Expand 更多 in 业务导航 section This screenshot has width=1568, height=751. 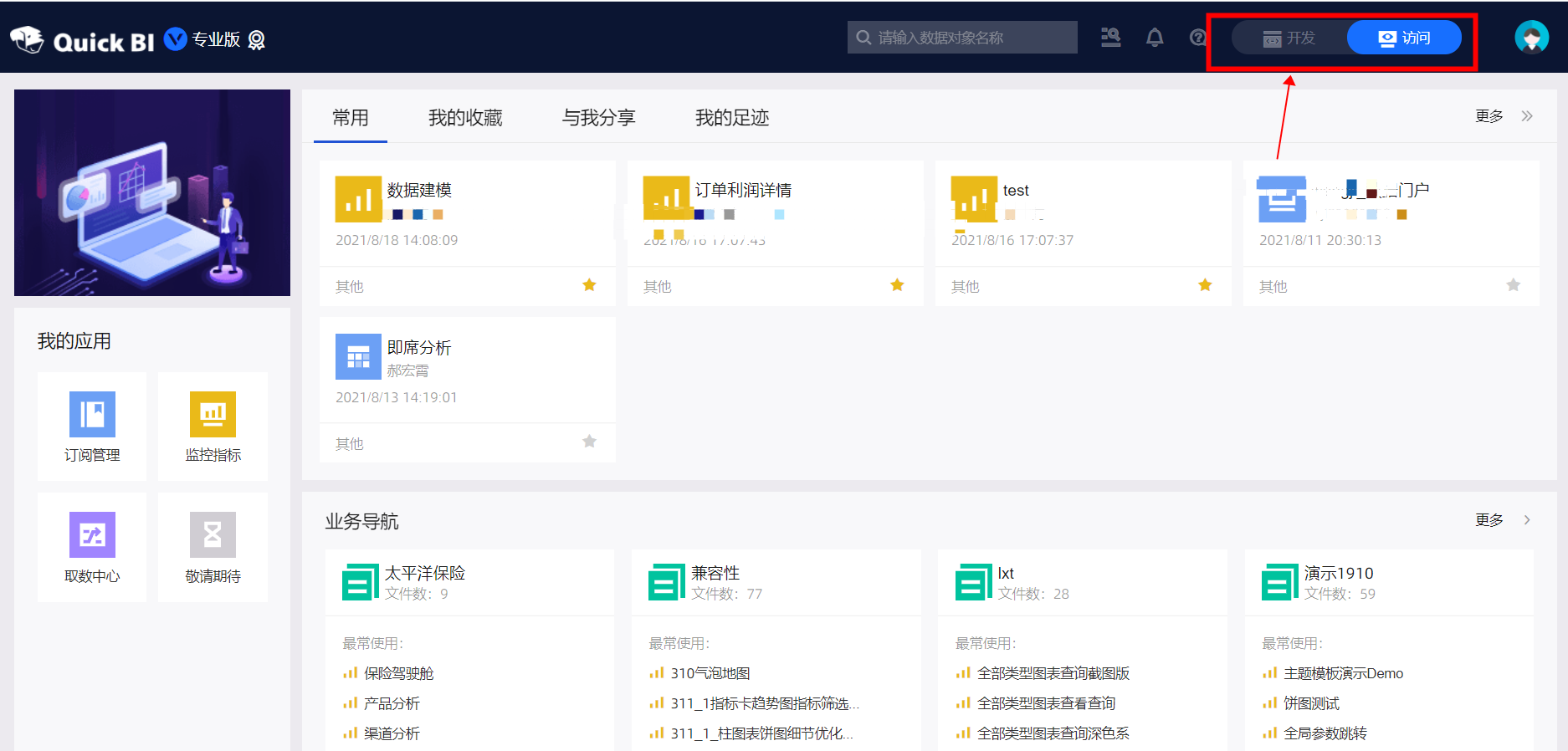coord(1503,520)
